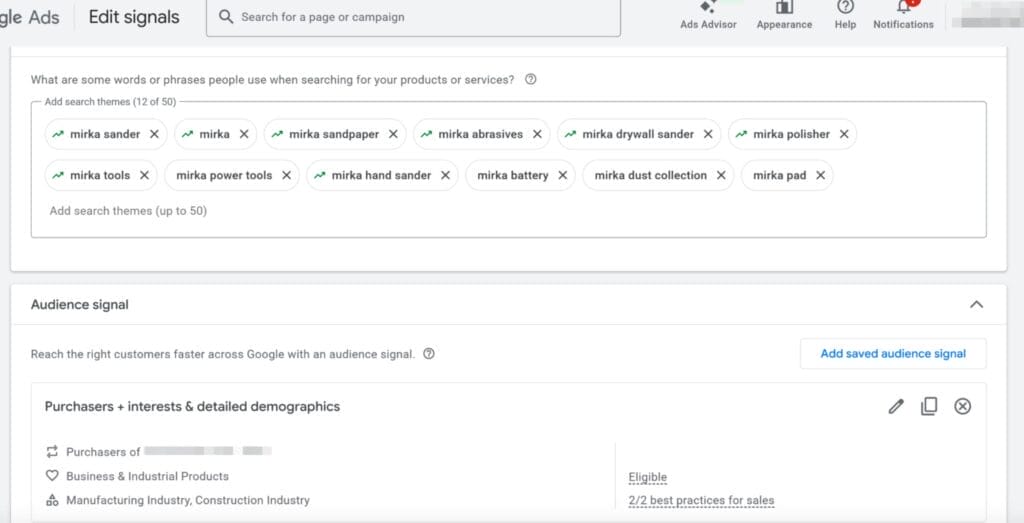Click the 'Business & Industrial Products' interest text
This screenshot has height=523, width=1024.
pos(148,476)
